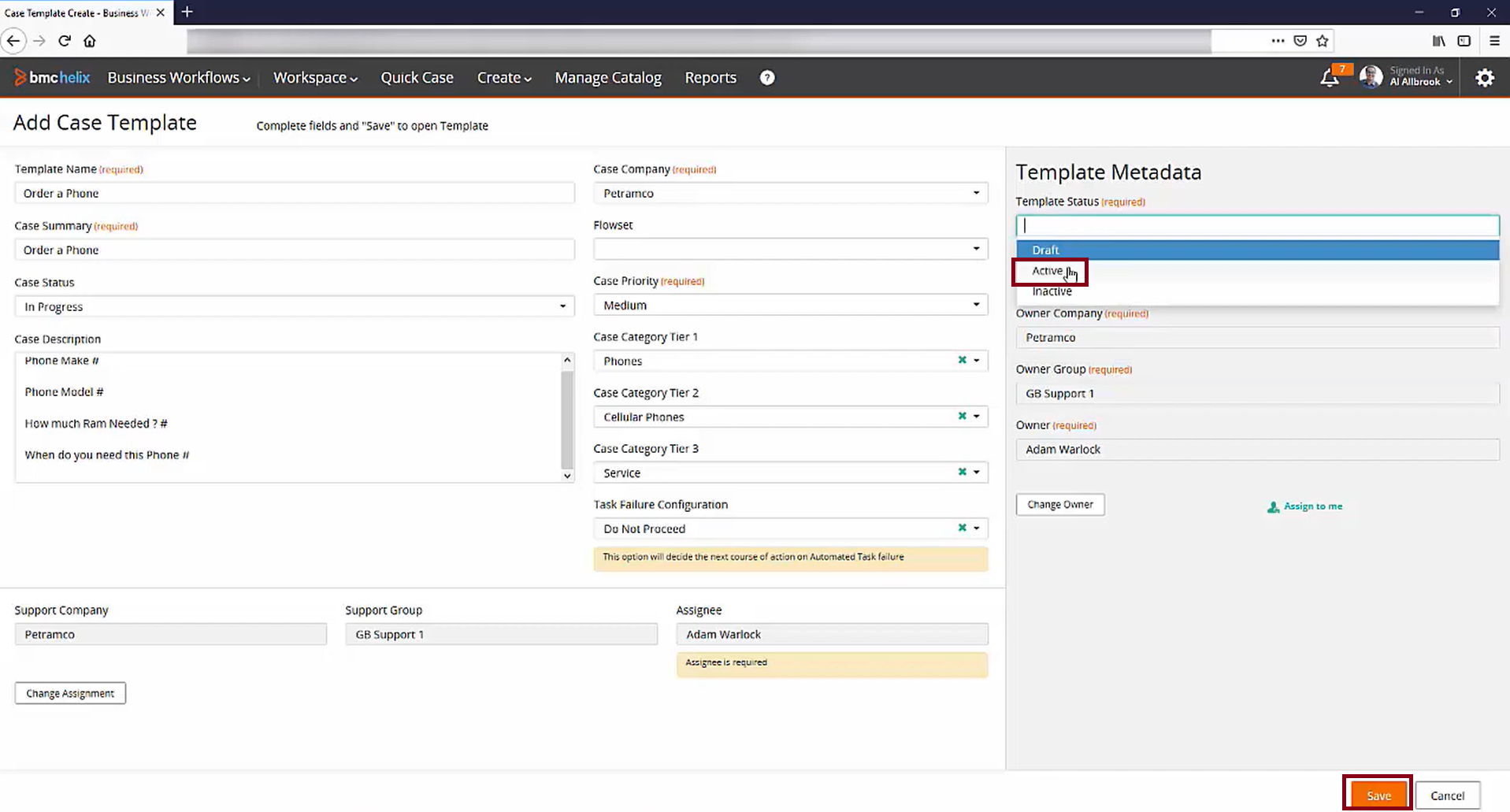Expand the Flowset dropdown
Viewport: 1510px width, 812px height.
pos(976,249)
